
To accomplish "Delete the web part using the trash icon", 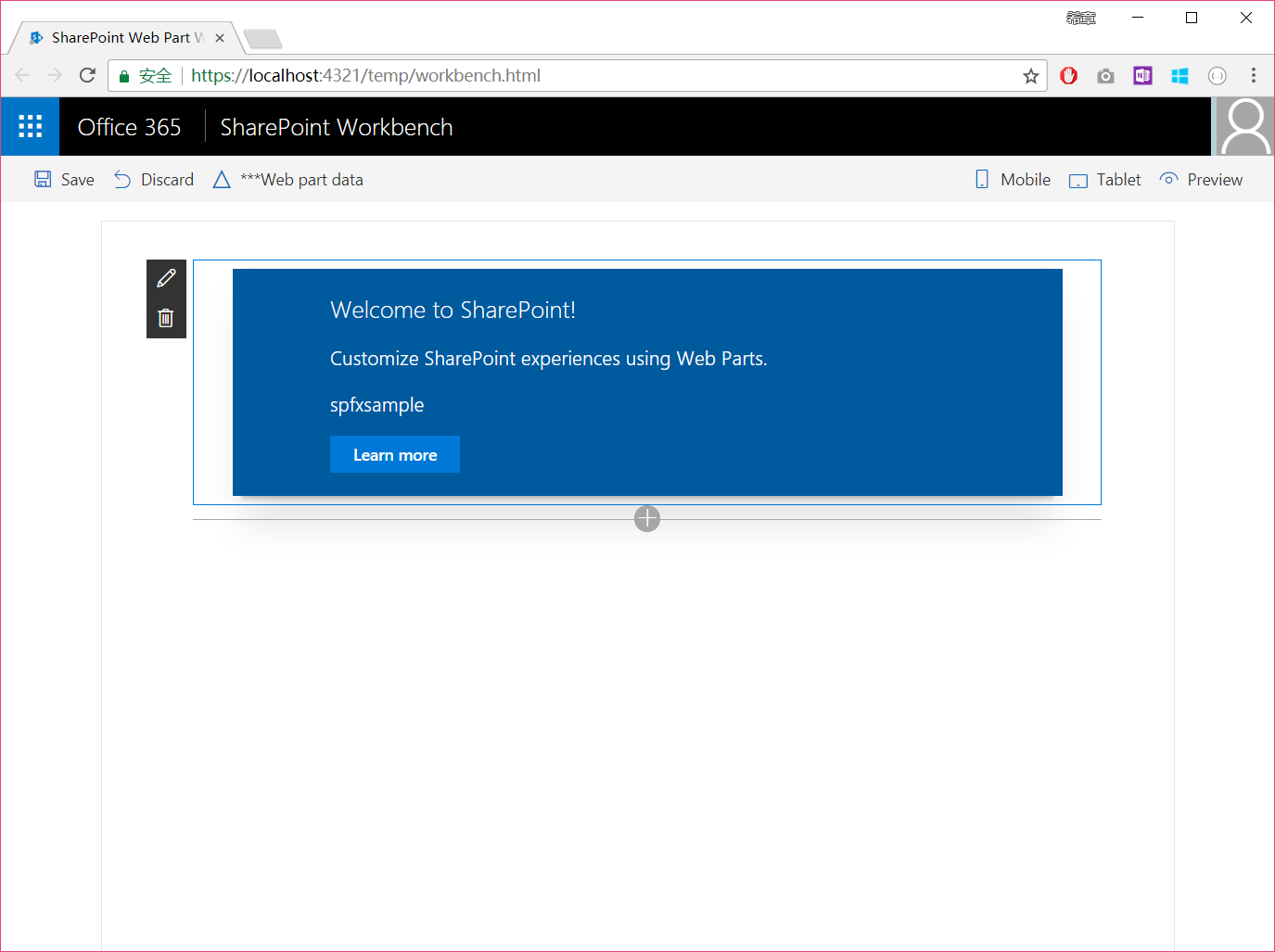I will click(x=166, y=317).
